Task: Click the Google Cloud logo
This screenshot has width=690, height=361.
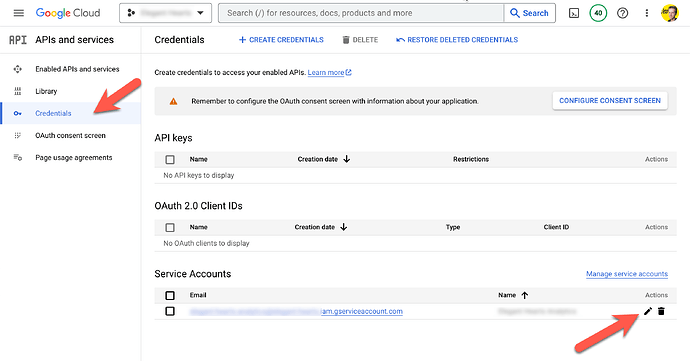Action: pyautogui.click(x=68, y=13)
